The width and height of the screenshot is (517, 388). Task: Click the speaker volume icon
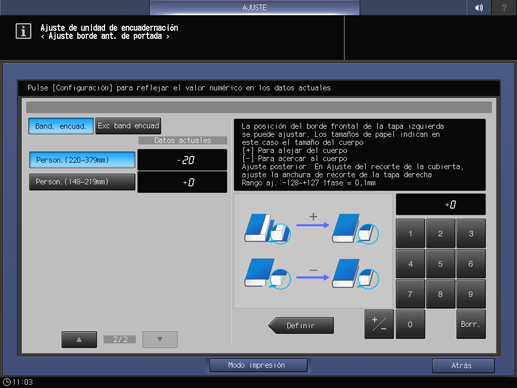point(479,7)
